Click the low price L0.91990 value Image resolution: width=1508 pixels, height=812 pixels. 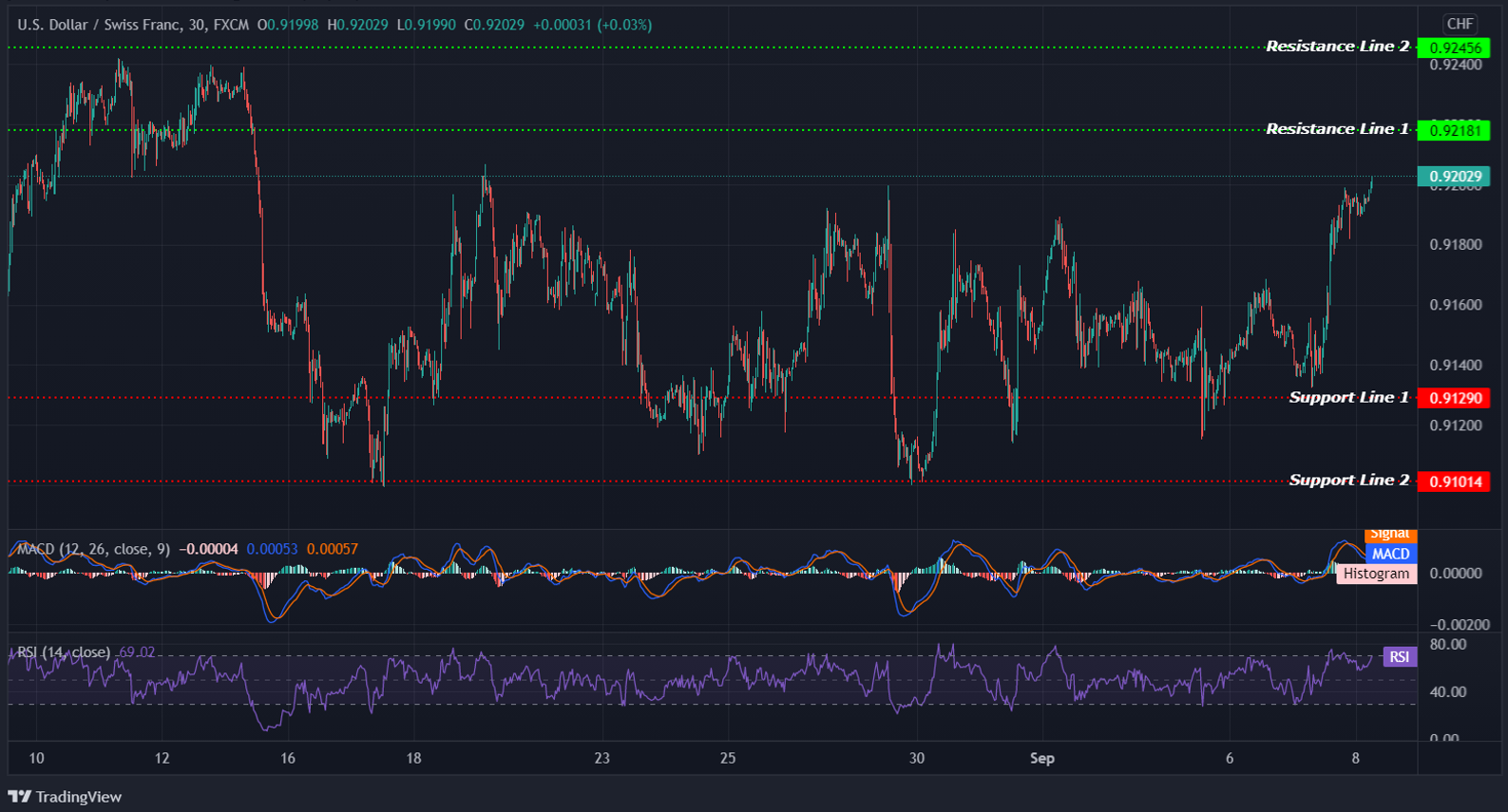[x=426, y=25]
